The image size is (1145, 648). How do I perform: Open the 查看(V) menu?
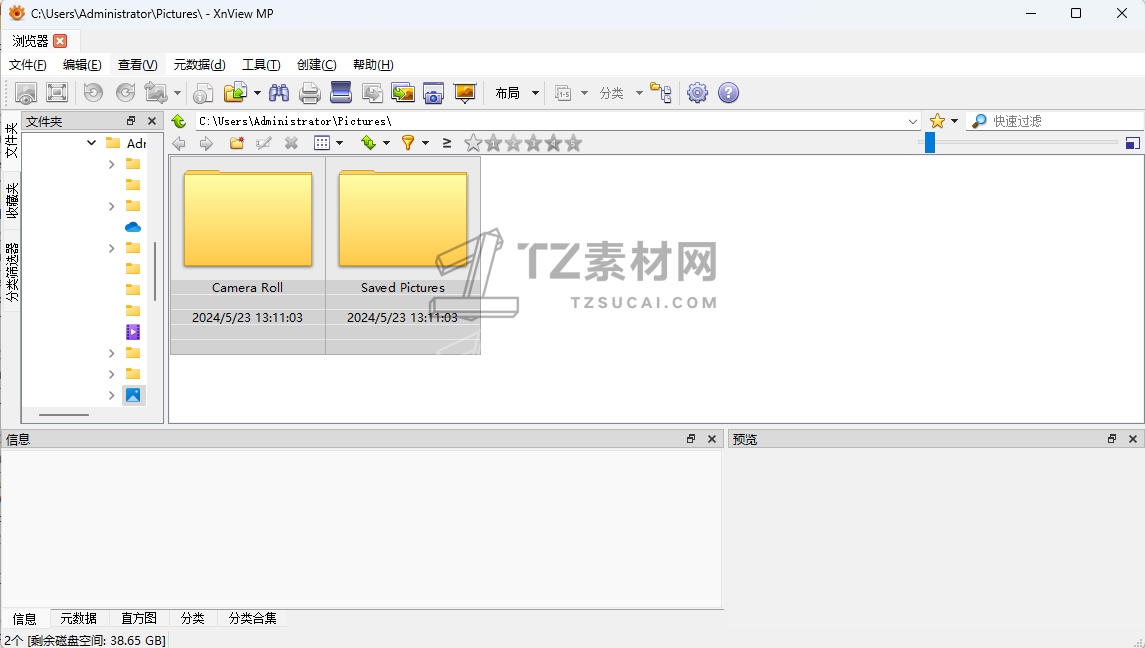click(138, 65)
